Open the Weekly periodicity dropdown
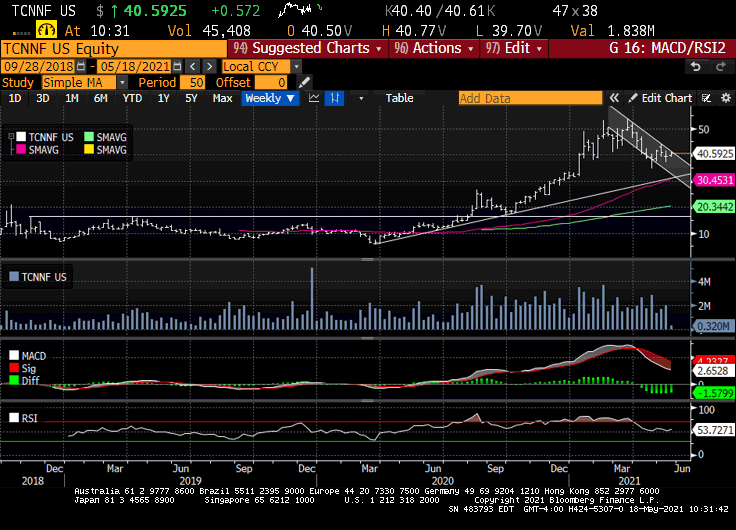The image size is (736, 530). [x=270, y=98]
